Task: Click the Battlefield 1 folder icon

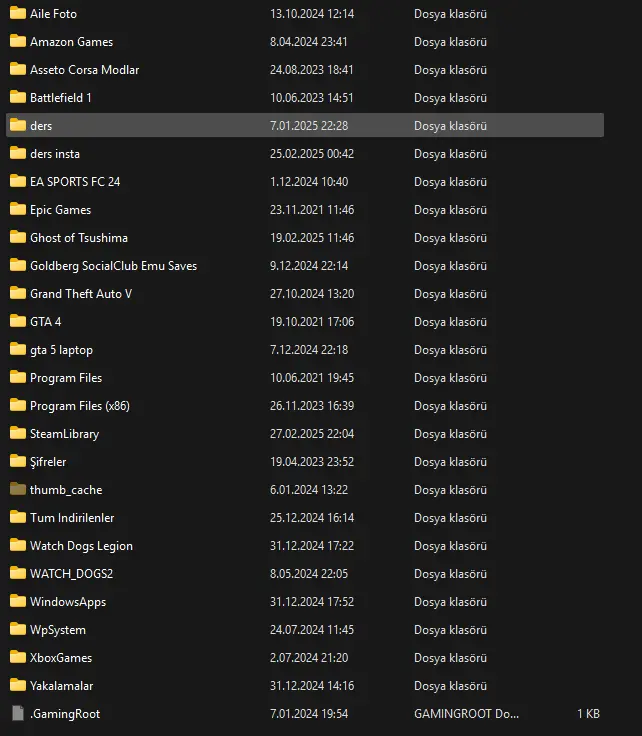Action: 18,97
